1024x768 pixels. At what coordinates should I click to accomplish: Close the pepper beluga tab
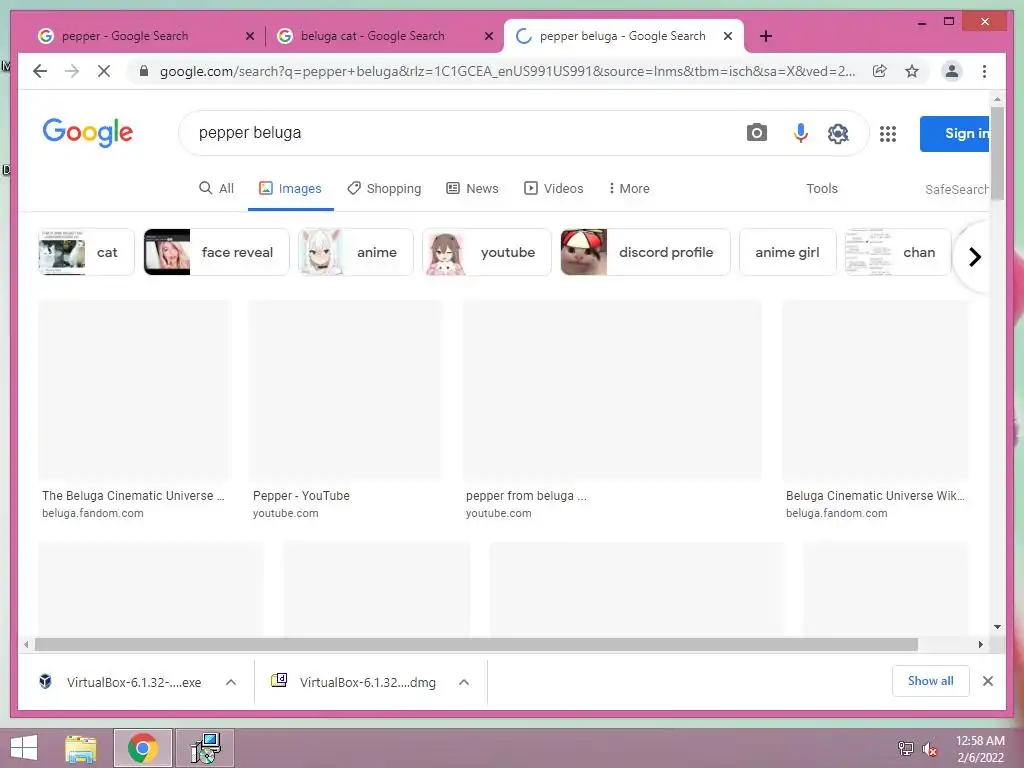[x=728, y=37]
